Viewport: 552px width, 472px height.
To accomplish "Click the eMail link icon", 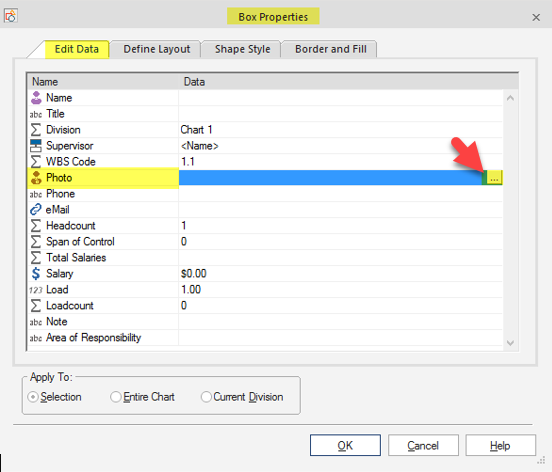I will (36, 210).
